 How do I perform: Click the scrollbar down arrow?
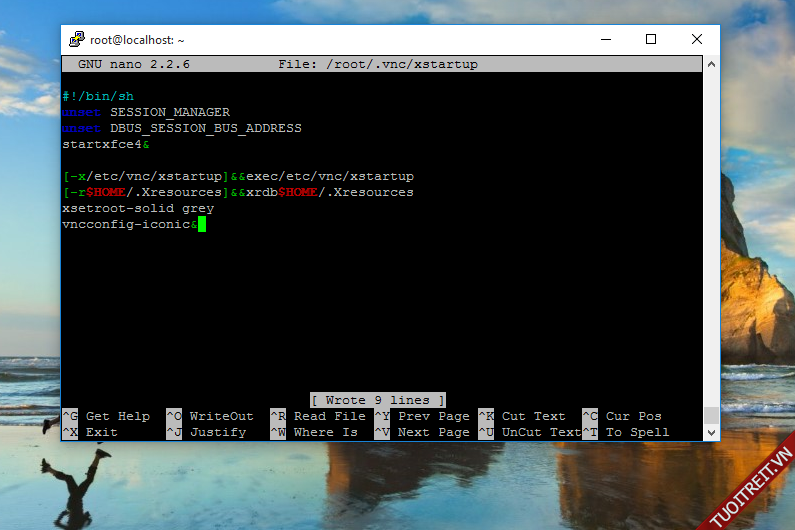tap(710, 432)
